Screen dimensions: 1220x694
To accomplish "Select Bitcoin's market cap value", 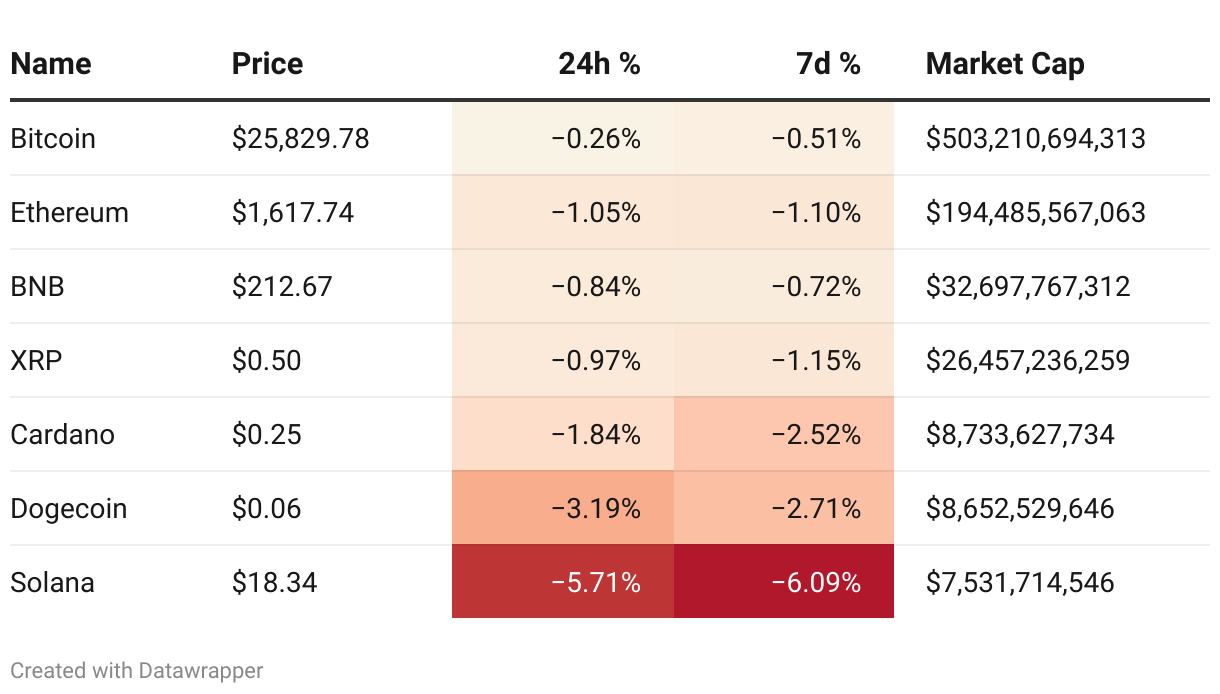I will pos(1036,138).
